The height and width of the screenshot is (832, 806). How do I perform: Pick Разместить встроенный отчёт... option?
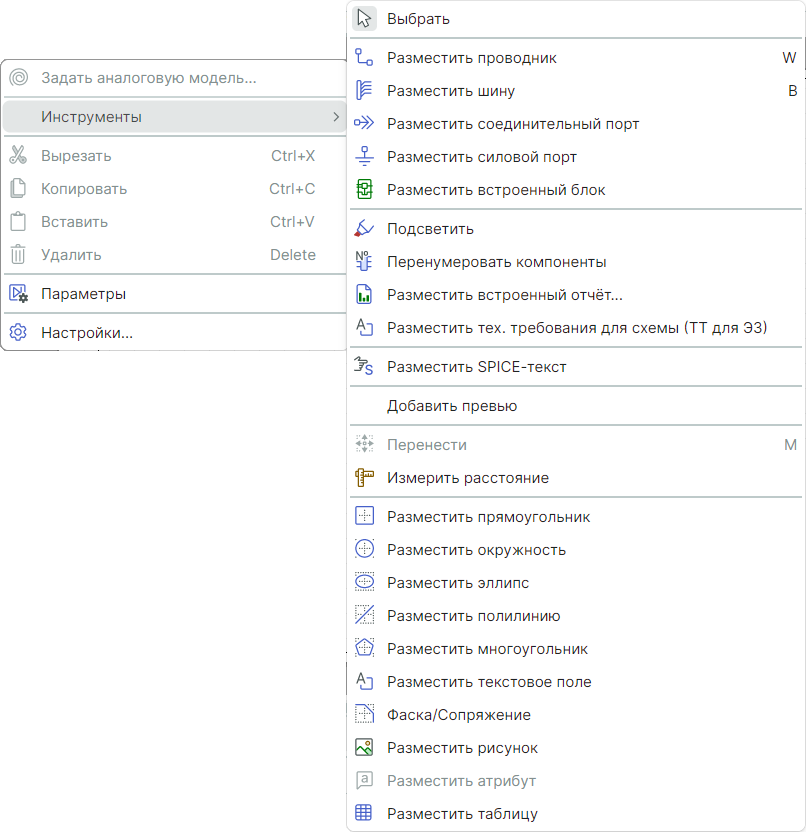pos(504,295)
